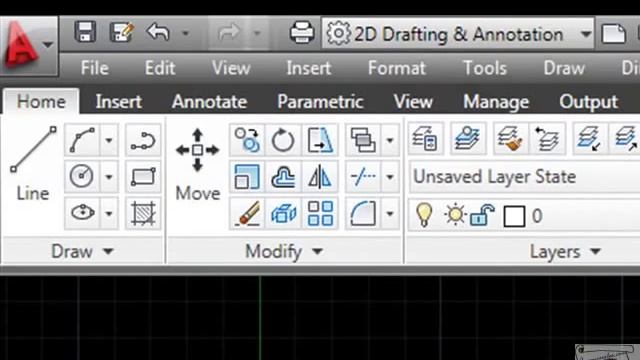The image size is (640, 360).
Task: Click layer 0 white color swatch
Action: (514, 216)
